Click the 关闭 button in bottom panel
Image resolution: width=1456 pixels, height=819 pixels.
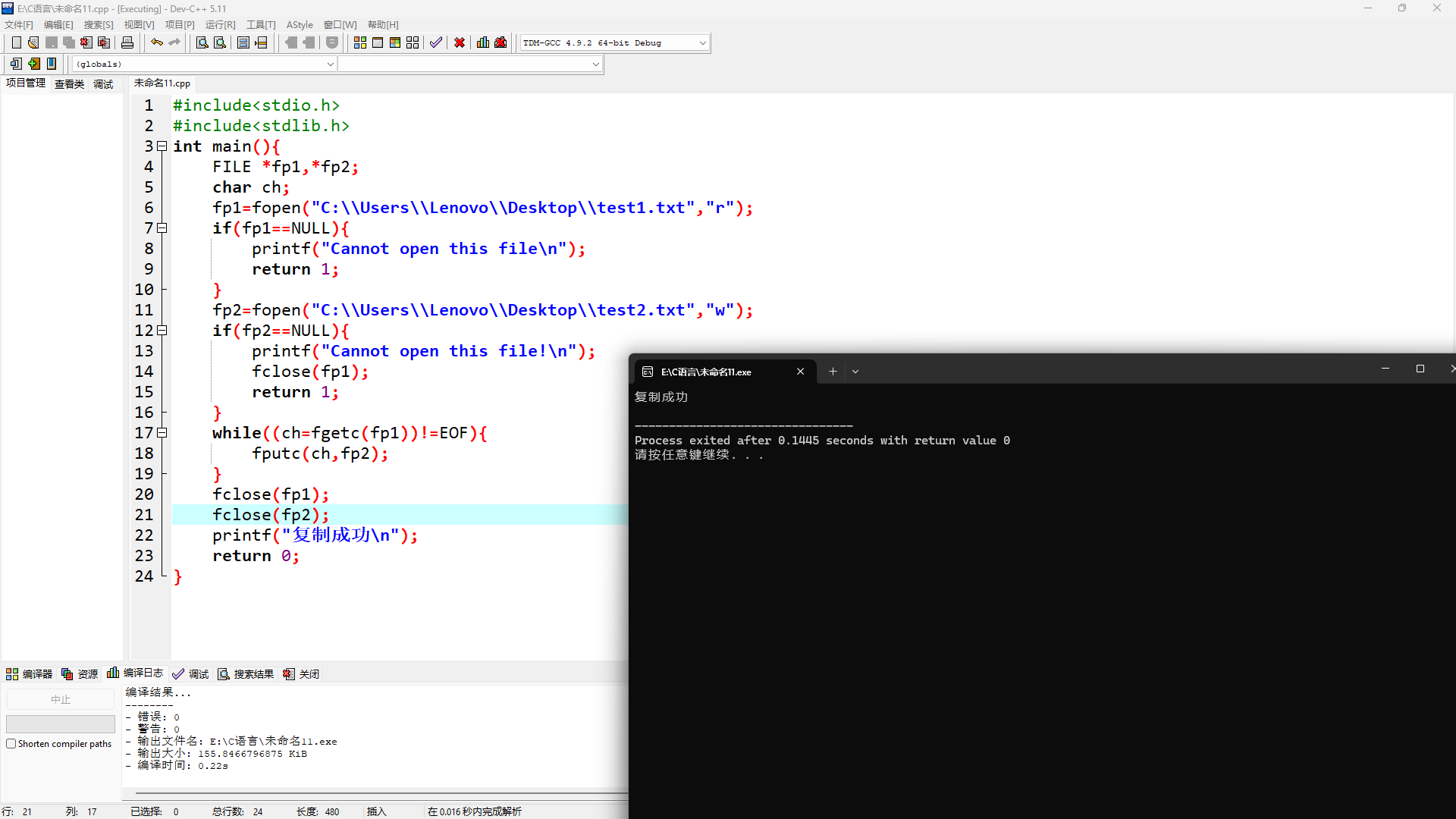point(302,674)
